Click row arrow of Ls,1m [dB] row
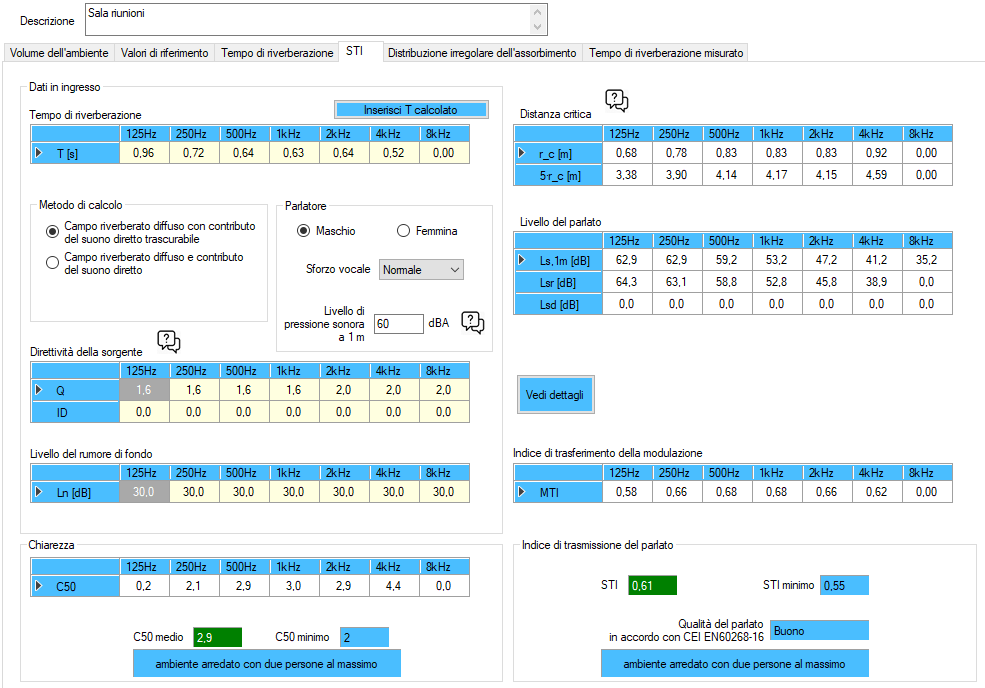 (522, 261)
